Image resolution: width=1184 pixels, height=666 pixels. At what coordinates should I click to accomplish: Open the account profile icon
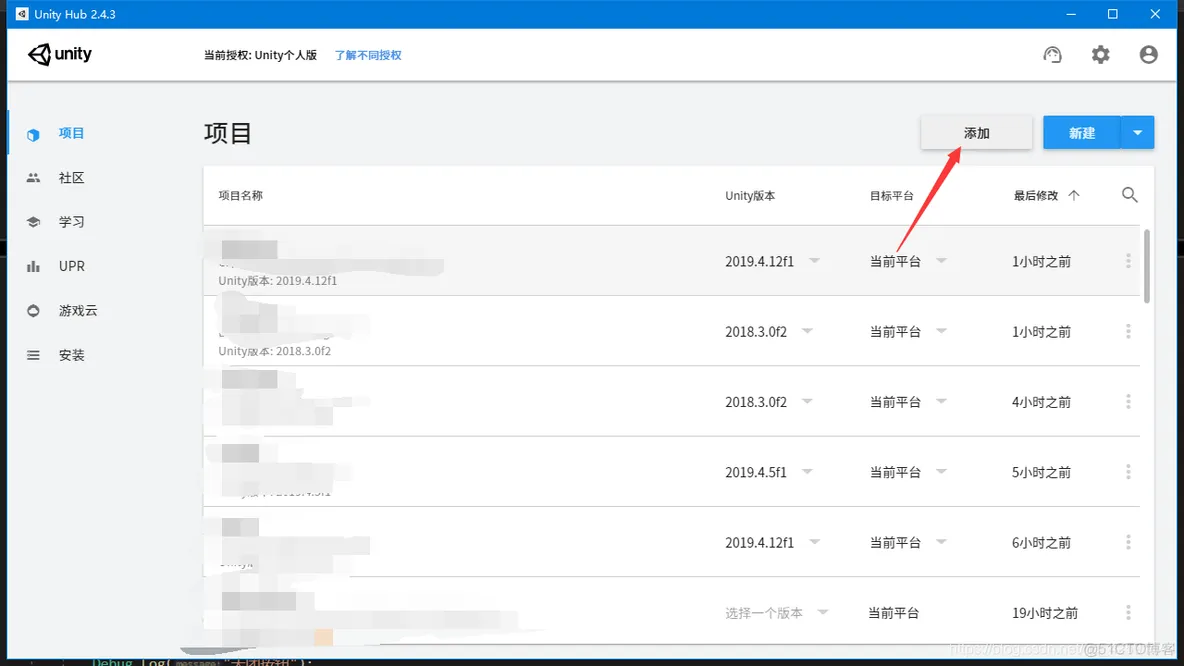click(x=1149, y=54)
